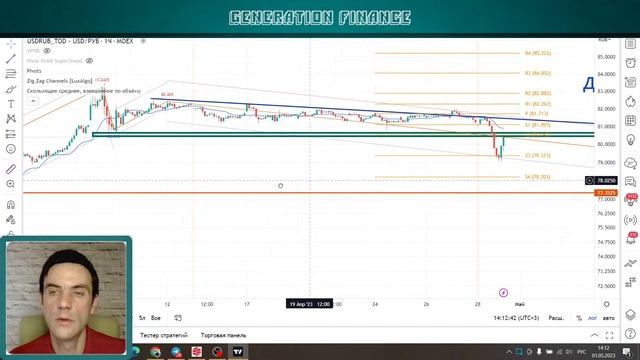Click the plus button on crosshair price label
This screenshot has width=640, height=360.
tap(589, 180)
